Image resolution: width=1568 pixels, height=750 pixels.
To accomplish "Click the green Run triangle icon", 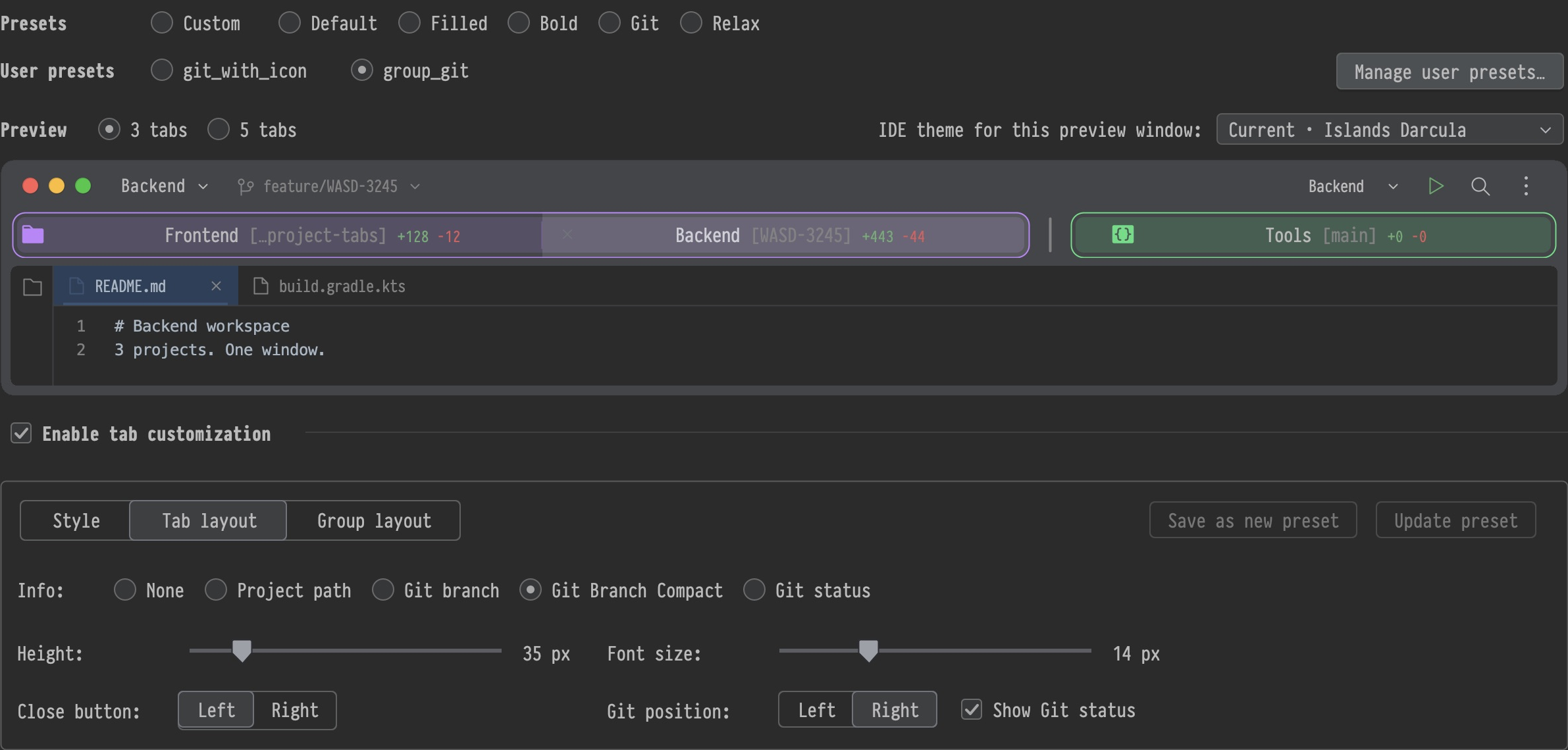I will (1436, 186).
